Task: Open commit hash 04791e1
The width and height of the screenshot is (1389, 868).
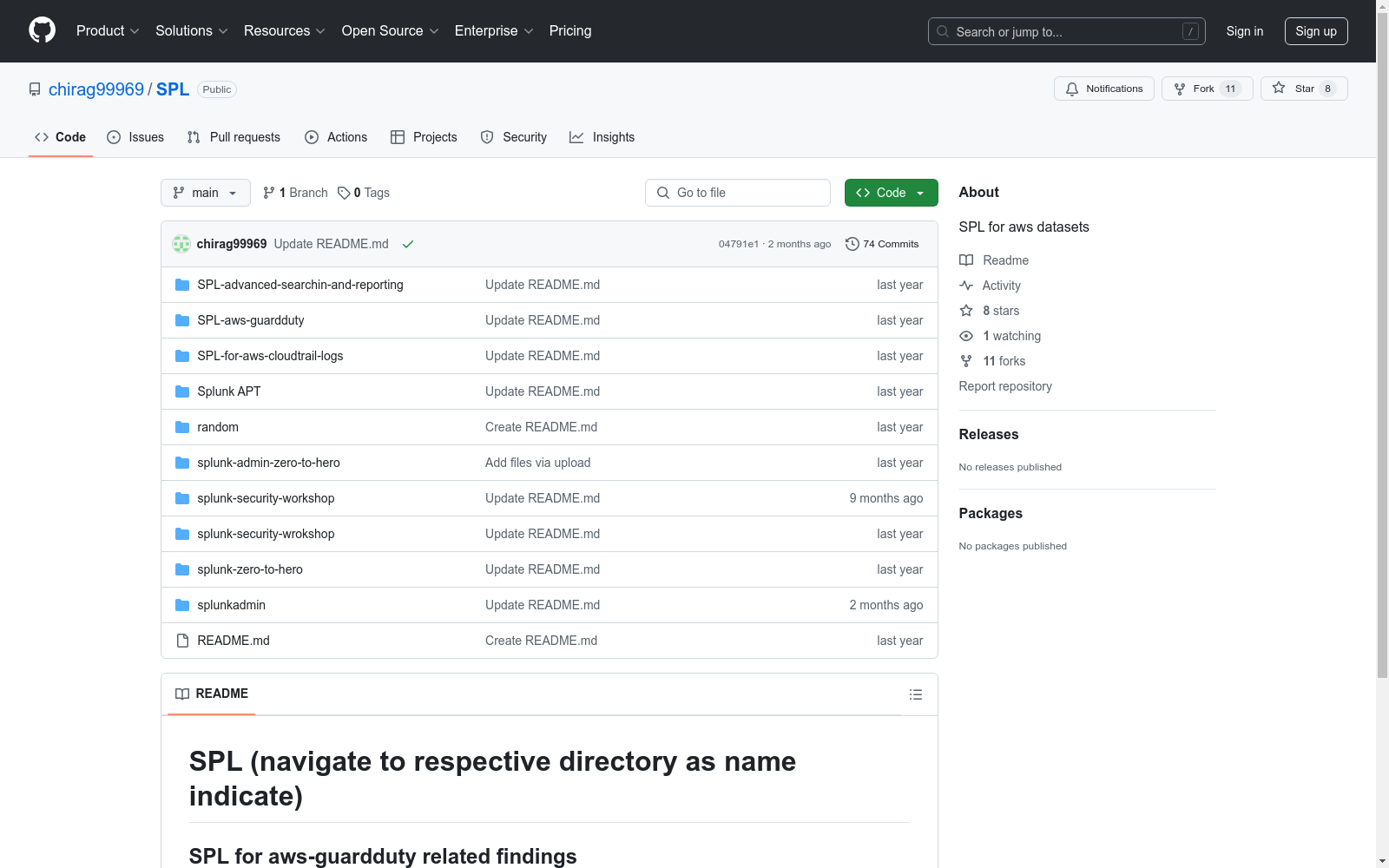Action: [x=739, y=244]
